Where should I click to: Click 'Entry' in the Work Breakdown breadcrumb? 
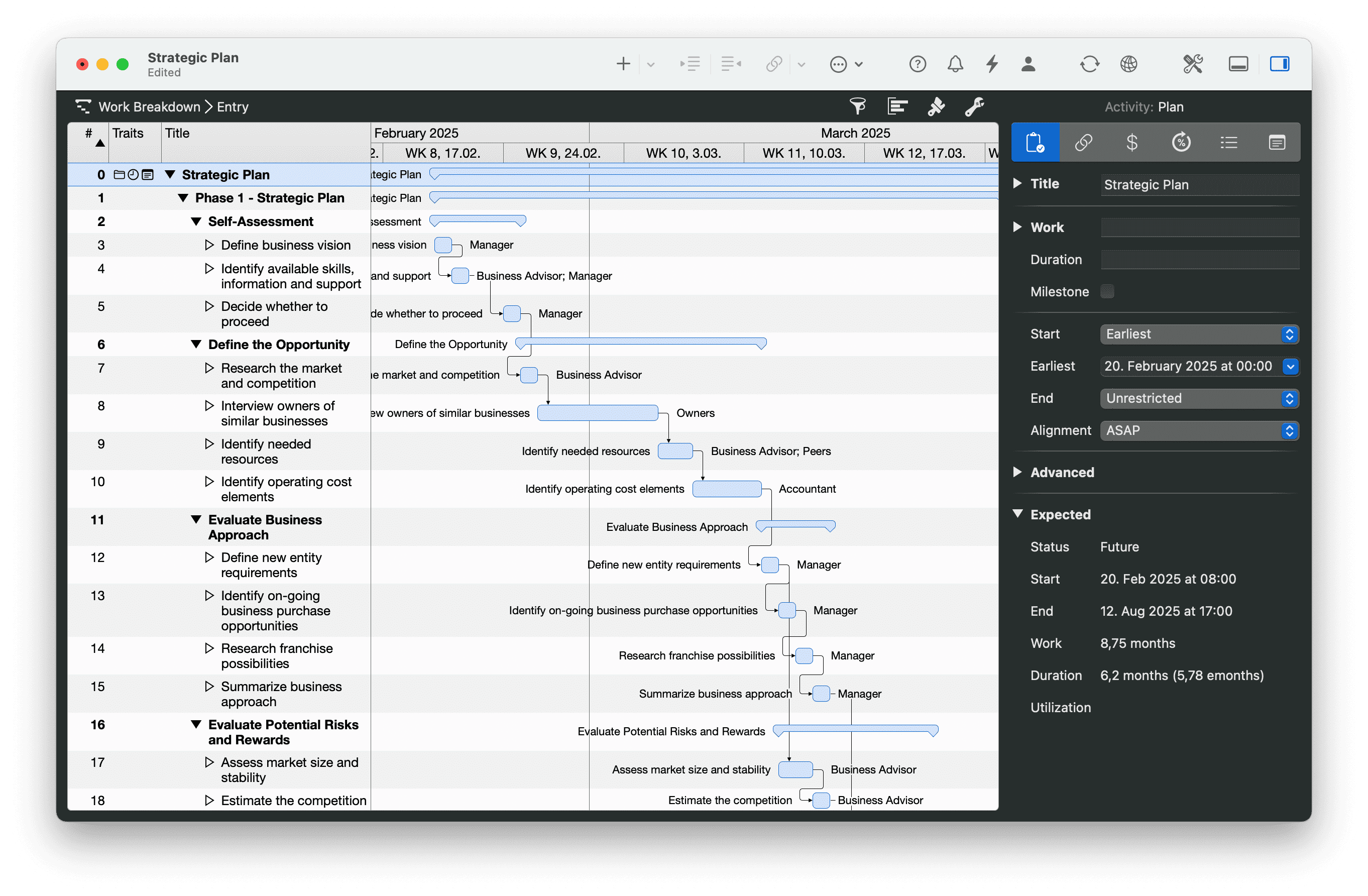pos(232,106)
